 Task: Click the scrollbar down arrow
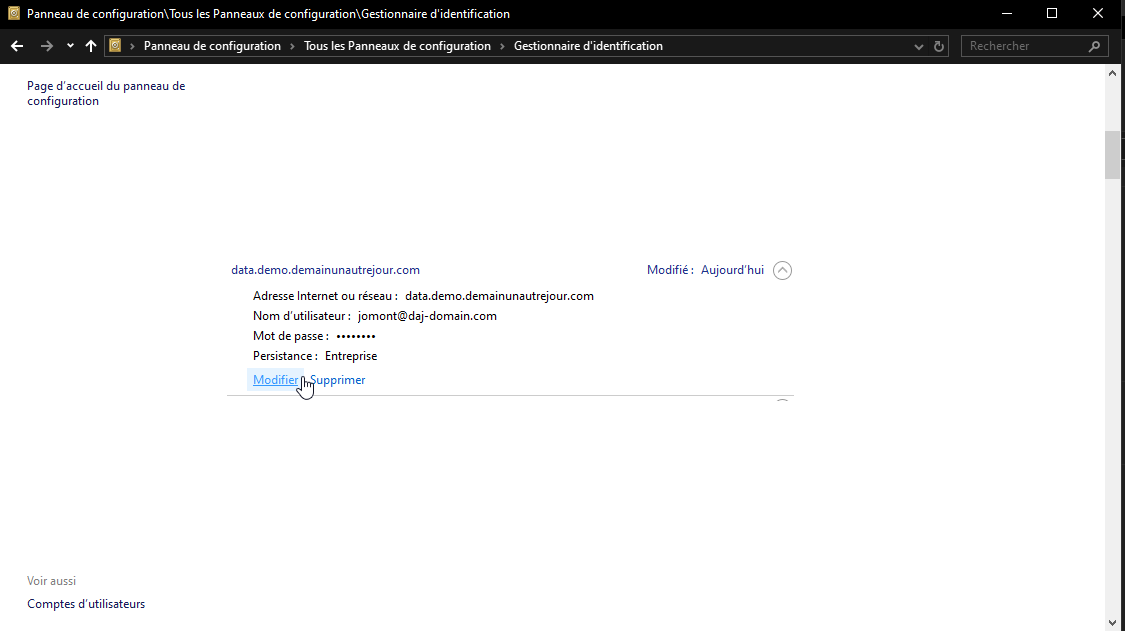click(x=1114, y=622)
